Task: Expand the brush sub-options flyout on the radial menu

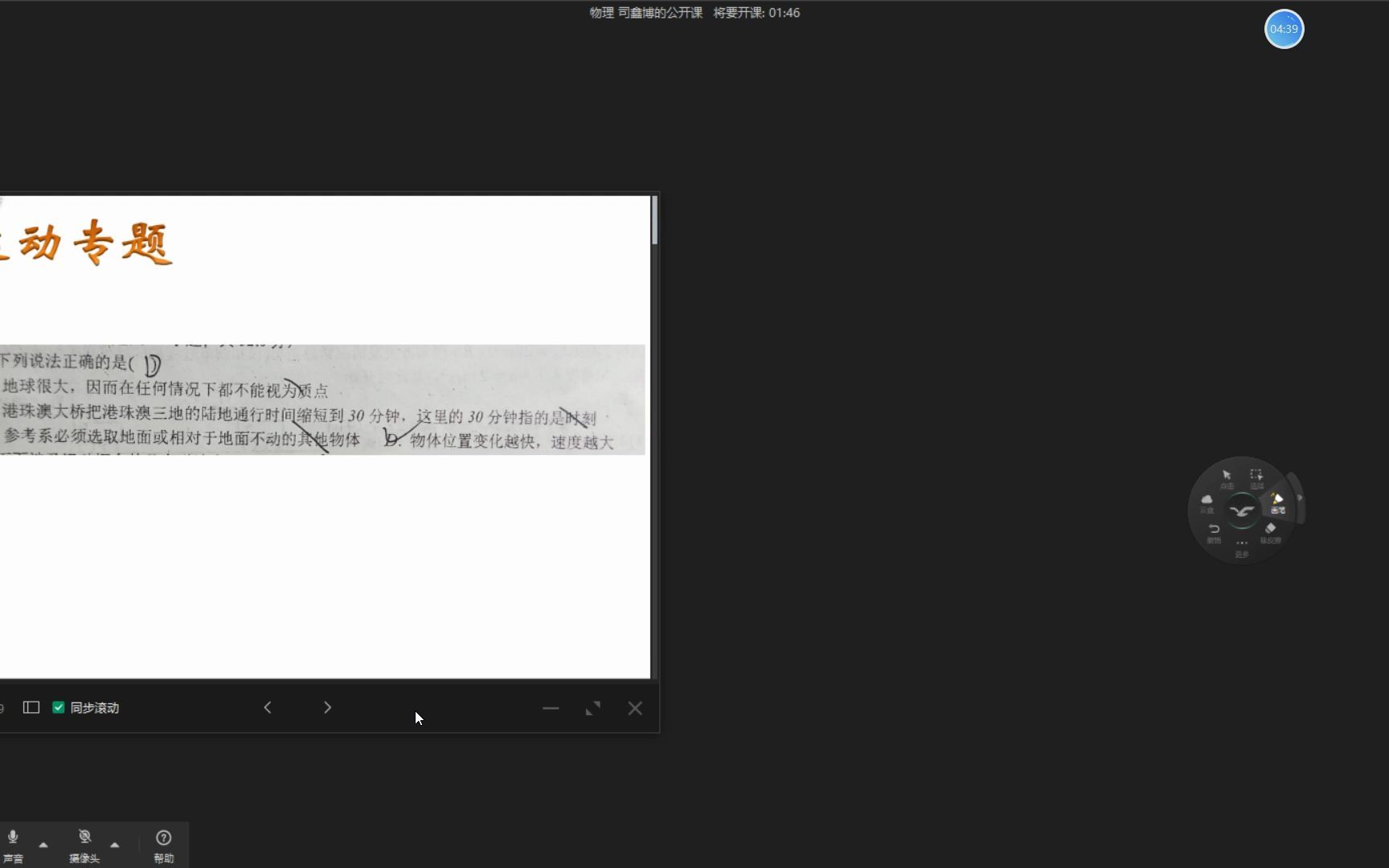Action: (1300, 498)
